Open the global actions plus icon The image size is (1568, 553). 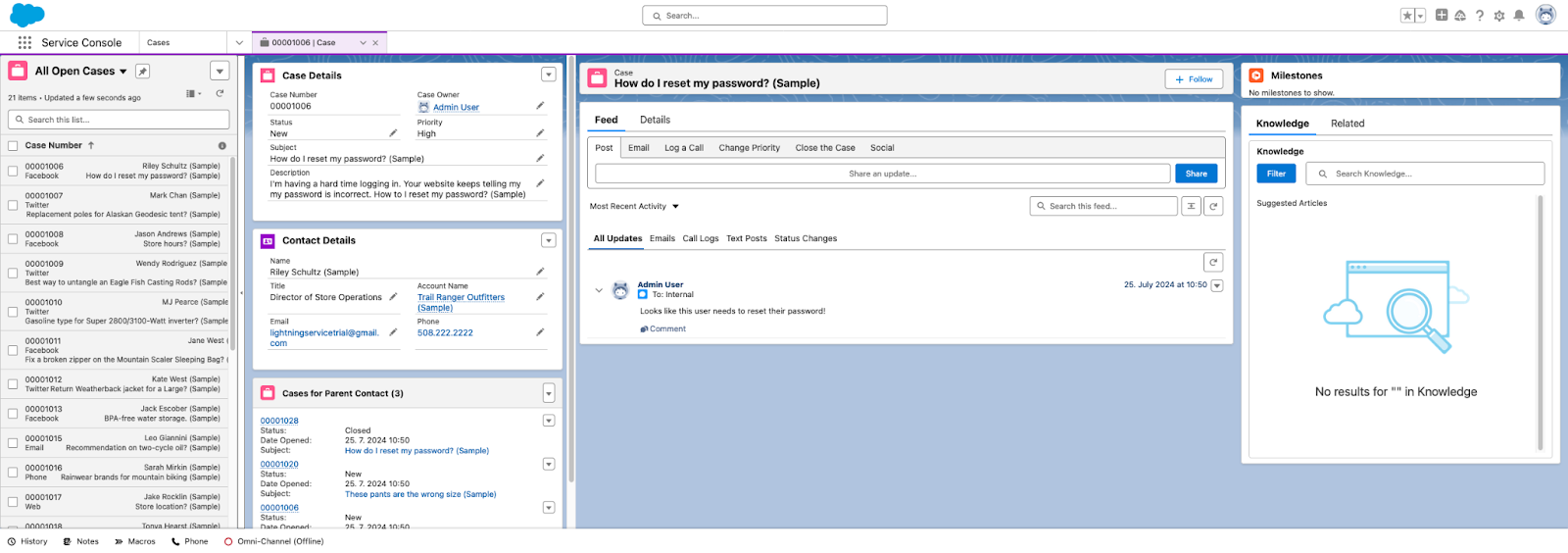click(x=1441, y=16)
